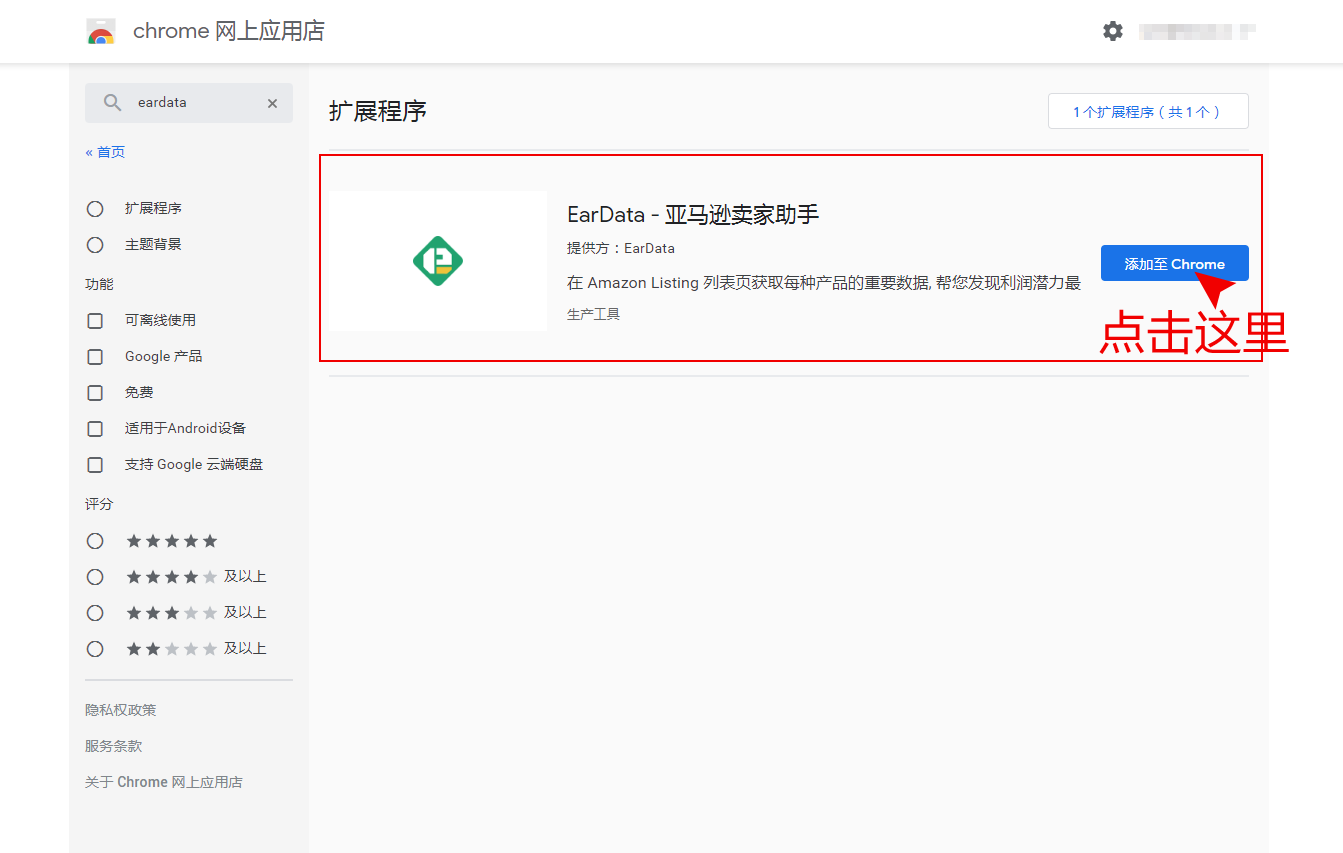Click the 功能 filter section label
The height and width of the screenshot is (853, 1343).
99,285
